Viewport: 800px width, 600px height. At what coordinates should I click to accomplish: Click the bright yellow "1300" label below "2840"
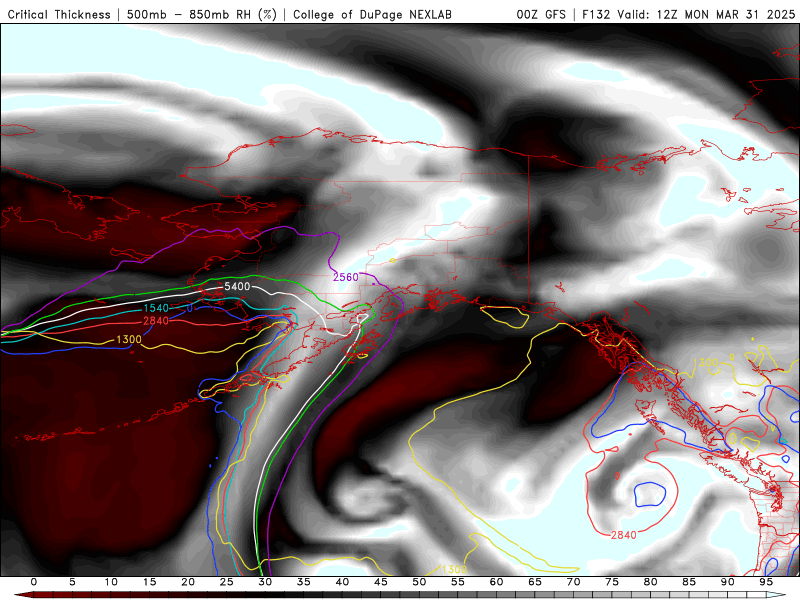[129, 340]
